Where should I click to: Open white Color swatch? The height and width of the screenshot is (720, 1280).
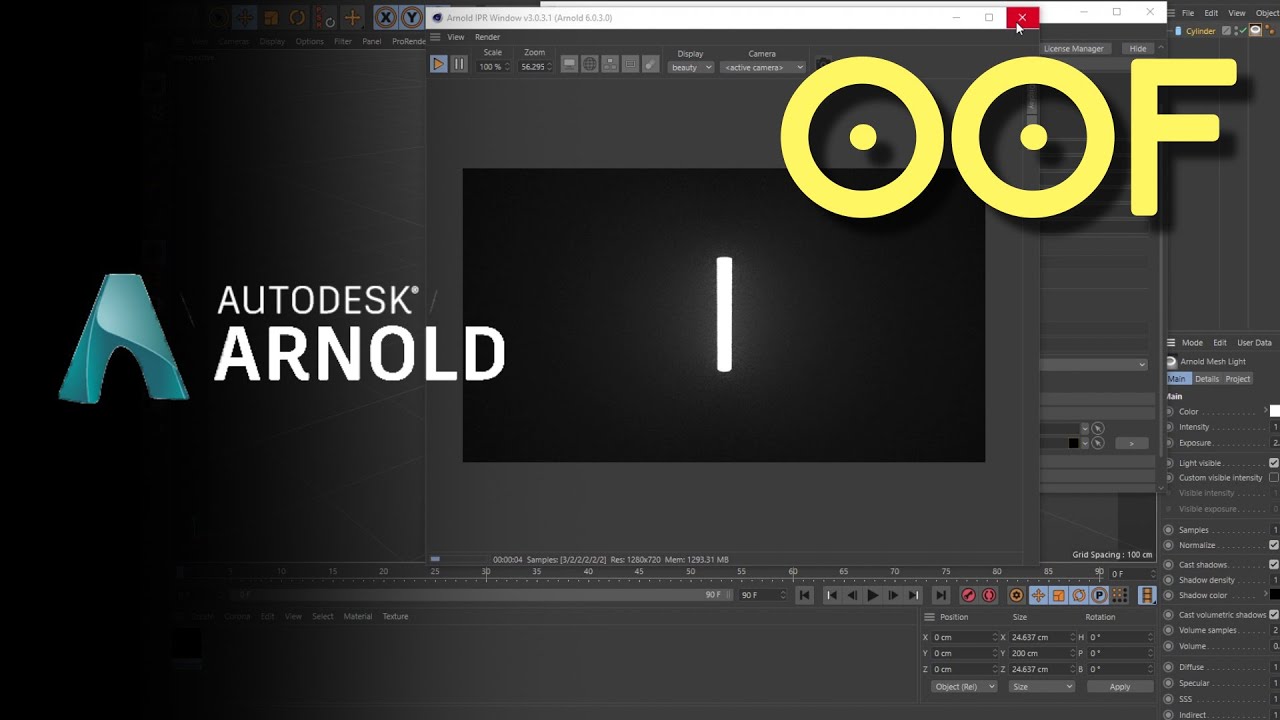1275,411
